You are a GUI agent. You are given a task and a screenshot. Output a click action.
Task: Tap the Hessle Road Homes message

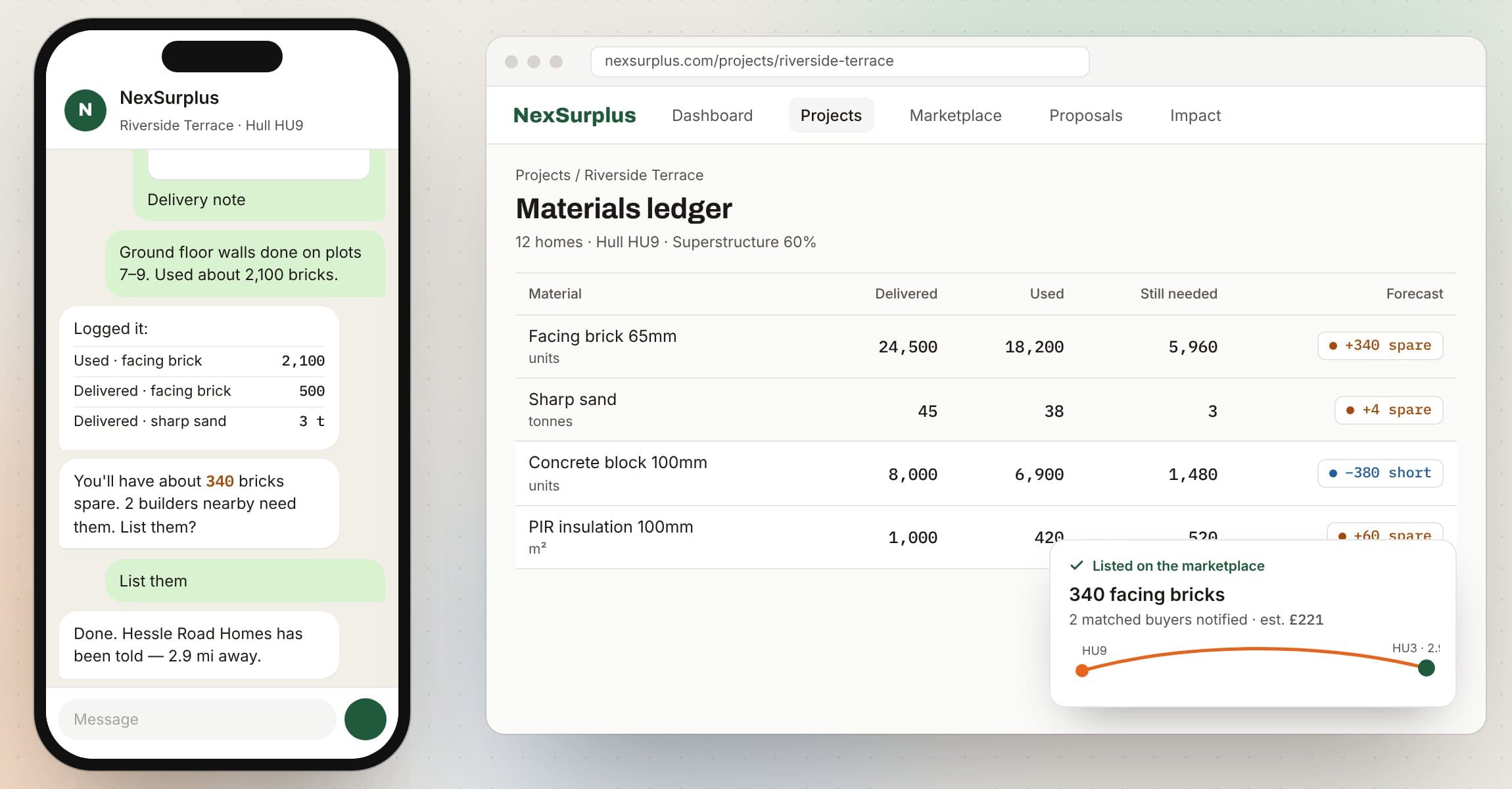tap(199, 645)
